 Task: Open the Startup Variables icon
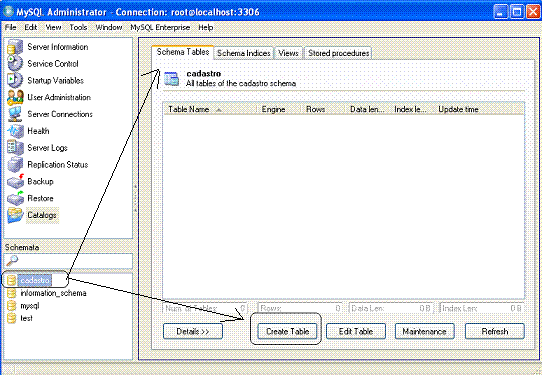(15, 81)
